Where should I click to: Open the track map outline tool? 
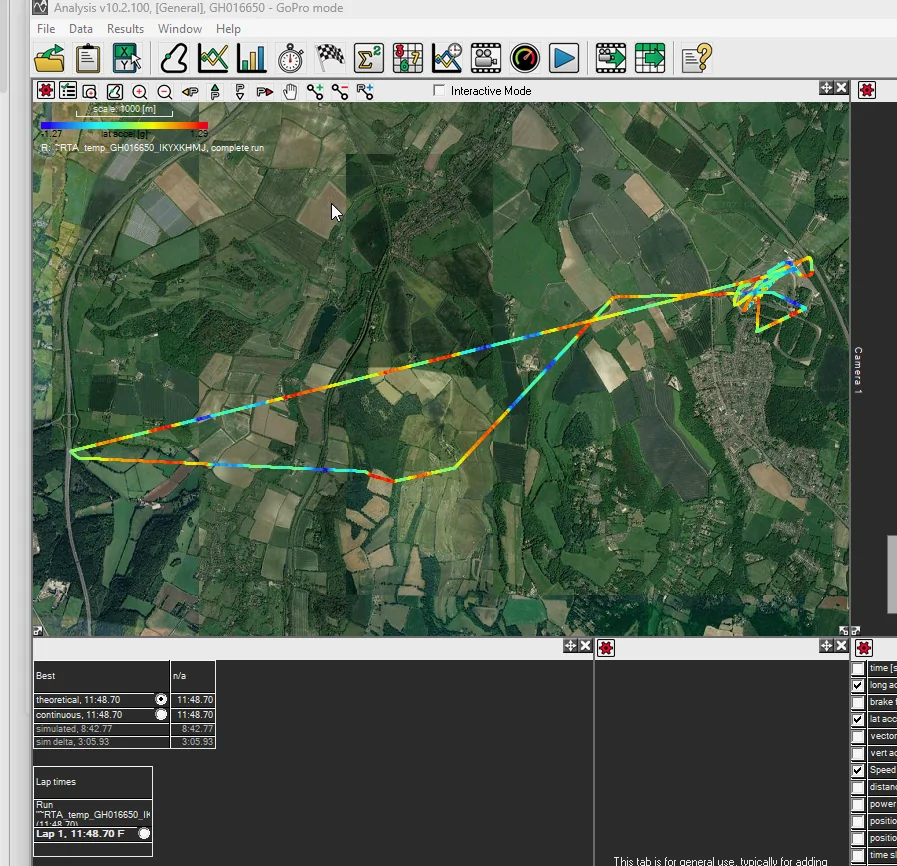(x=174, y=58)
